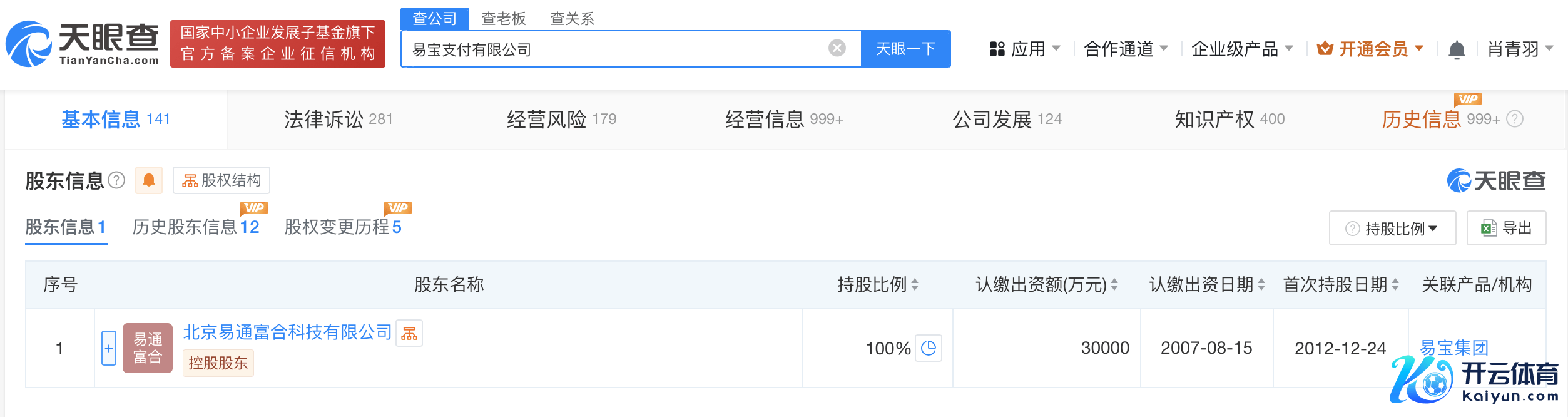
Task: Open the 持股比例 dropdown
Action: (x=1393, y=229)
